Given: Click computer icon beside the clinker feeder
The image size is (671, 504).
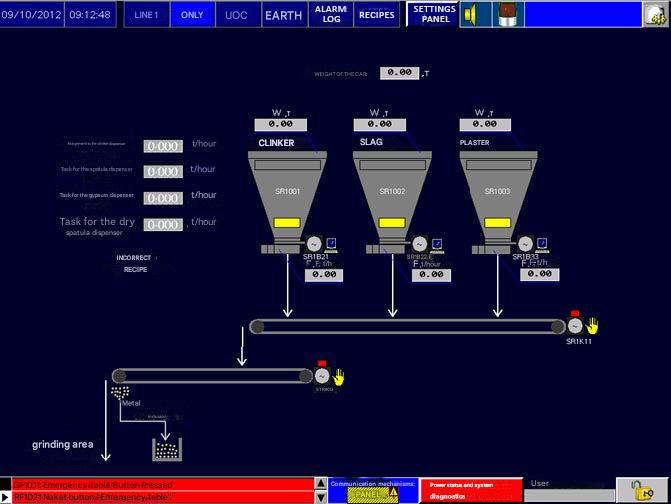Looking at the screenshot, I should pos(330,243).
